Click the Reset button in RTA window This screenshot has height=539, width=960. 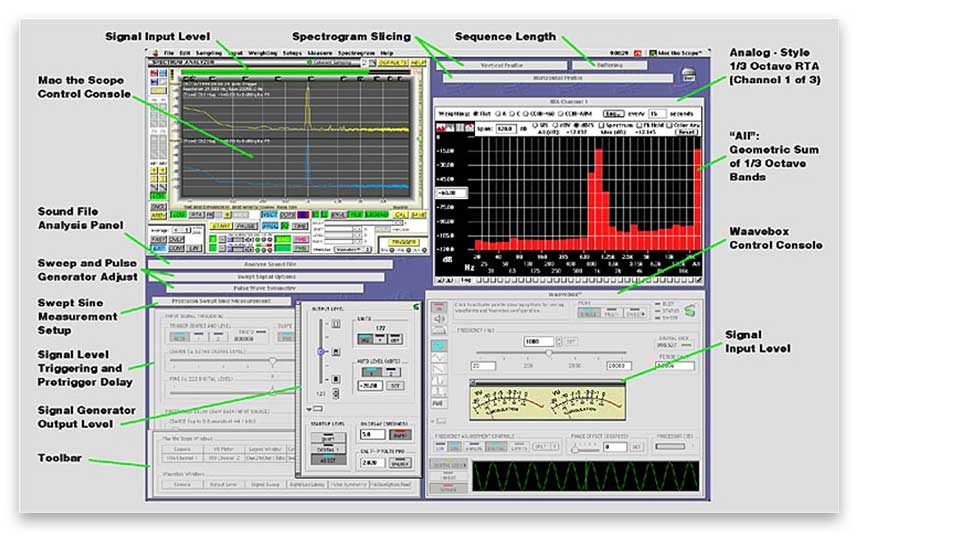(686, 132)
